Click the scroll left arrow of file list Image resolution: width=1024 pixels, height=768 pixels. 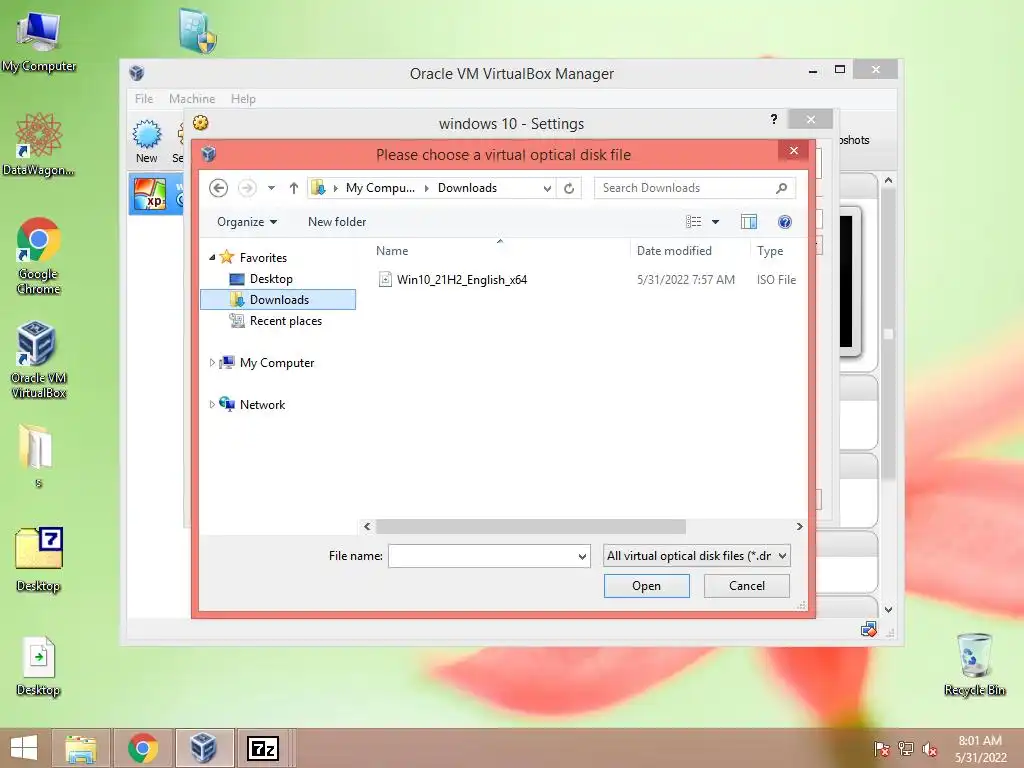pyautogui.click(x=367, y=526)
